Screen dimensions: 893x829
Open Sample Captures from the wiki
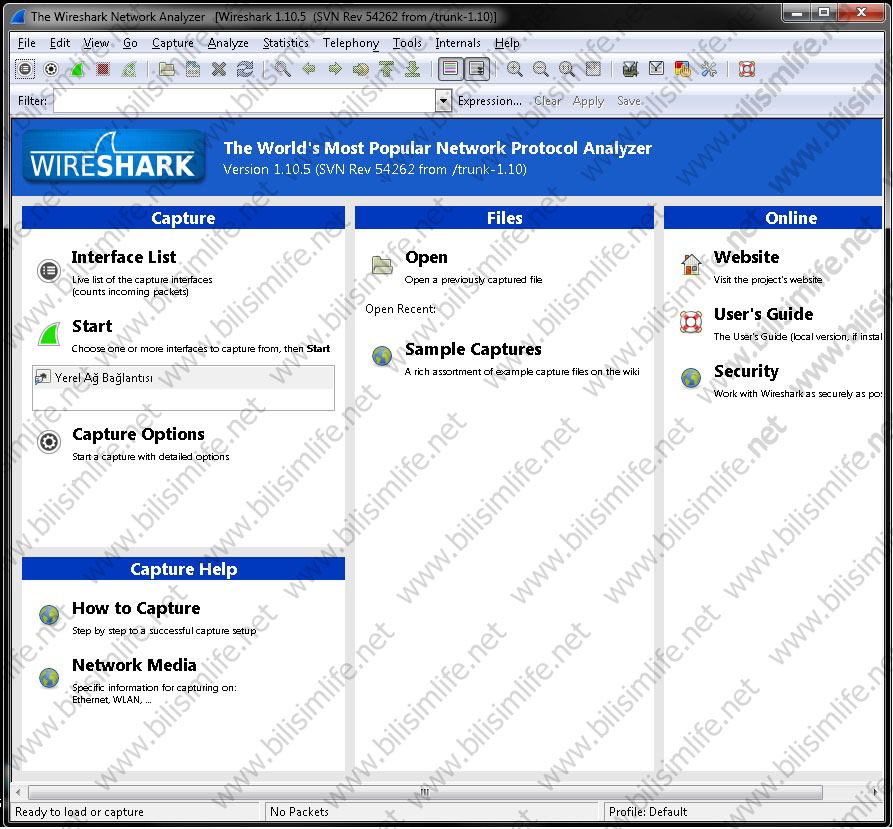473,349
